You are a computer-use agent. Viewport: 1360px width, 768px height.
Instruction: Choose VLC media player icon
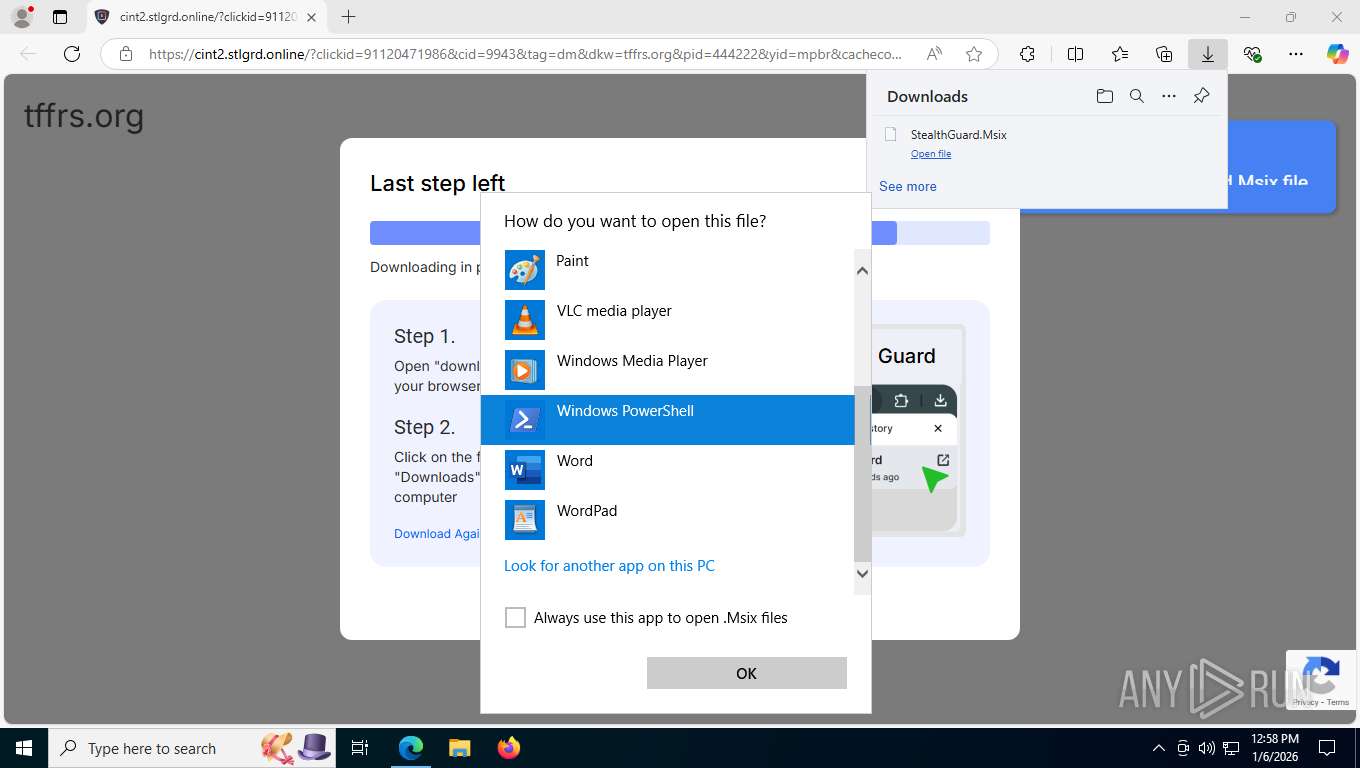[524, 320]
